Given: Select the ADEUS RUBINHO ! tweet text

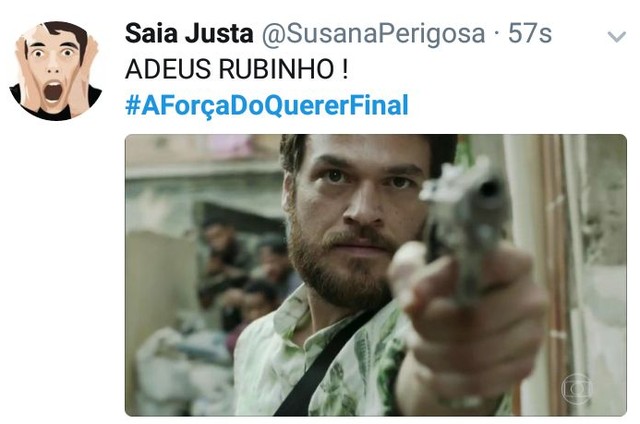Looking at the screenshot, I should pyautogui.click(x=237, y=69).
